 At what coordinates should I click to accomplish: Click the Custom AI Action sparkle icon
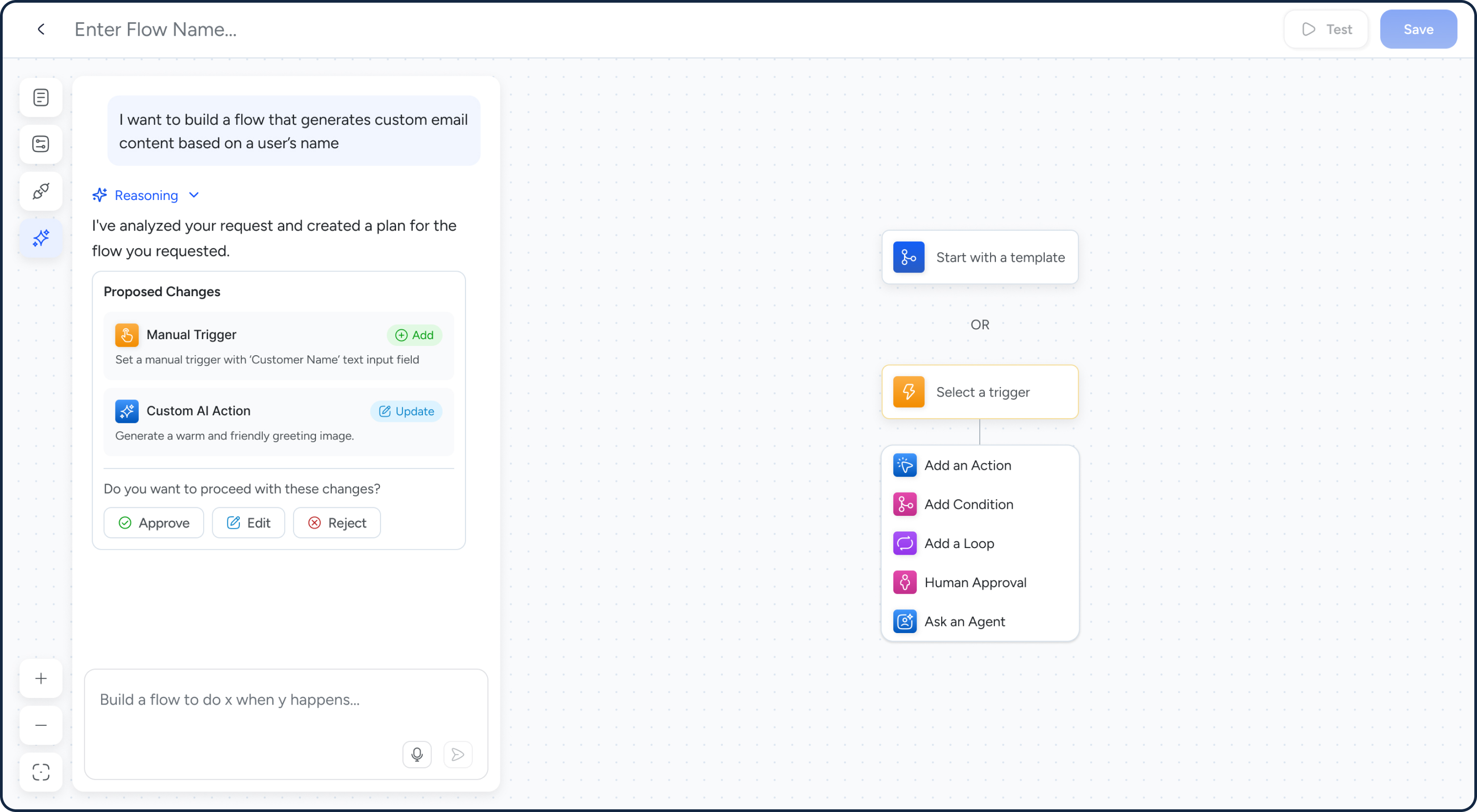(127, 411)
